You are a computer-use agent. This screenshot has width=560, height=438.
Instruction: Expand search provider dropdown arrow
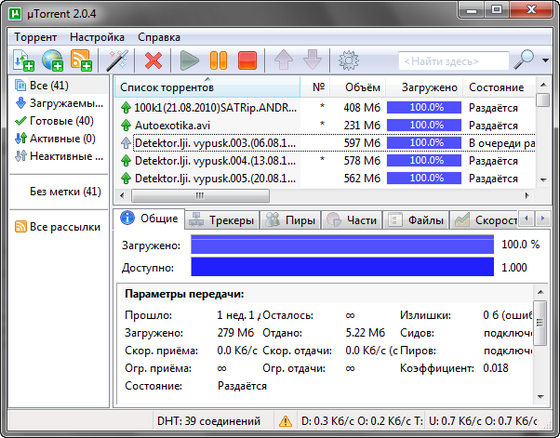coord(545,60)
